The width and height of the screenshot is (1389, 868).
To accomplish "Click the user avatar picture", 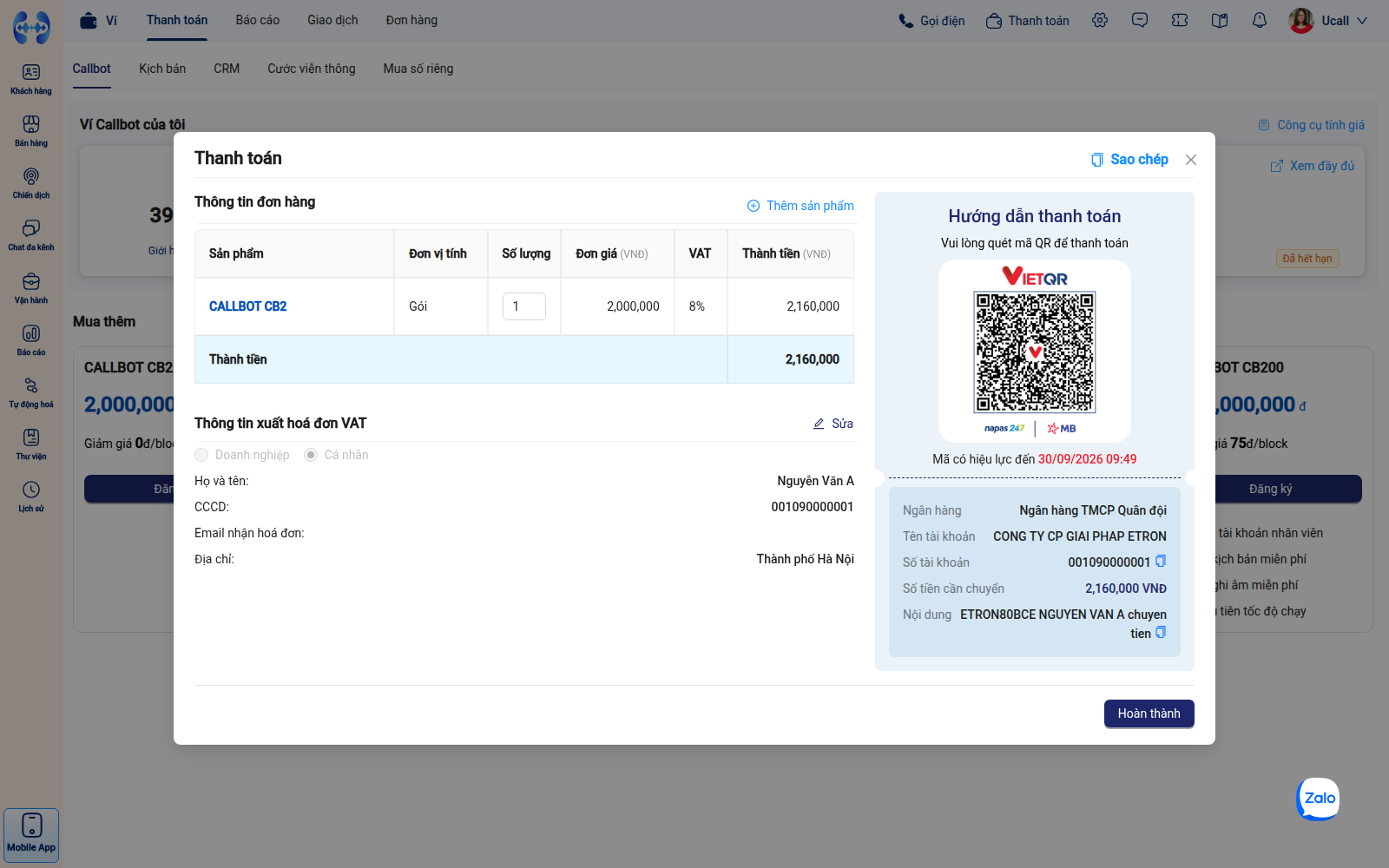I will pos(1301,21).
